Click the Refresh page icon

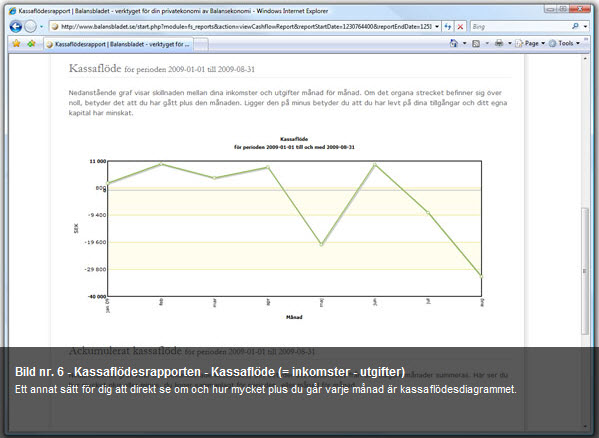448,27
